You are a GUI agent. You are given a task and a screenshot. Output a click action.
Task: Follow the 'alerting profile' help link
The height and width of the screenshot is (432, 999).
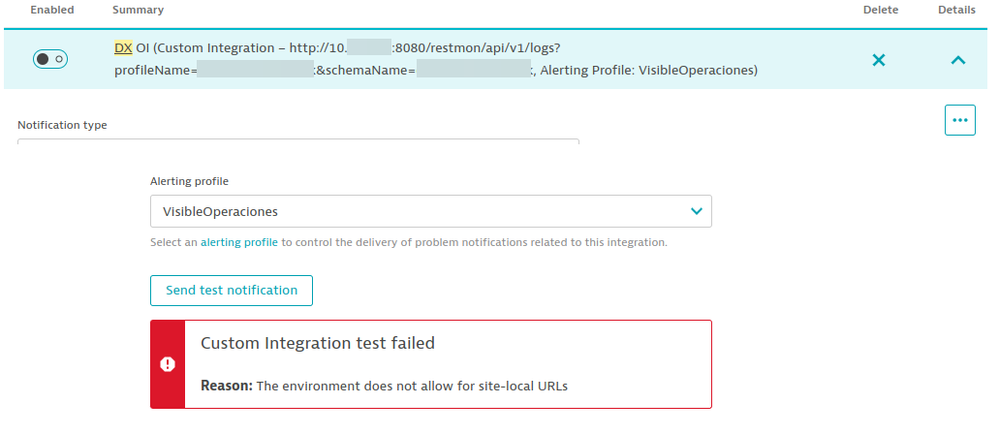click(x=239, y=242)
